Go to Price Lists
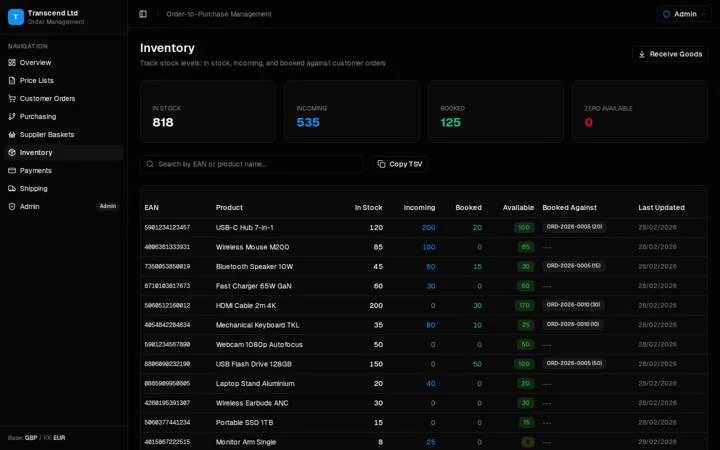This screenshot has width=720, height=450. pyautogui.click(x=63, y=80)
